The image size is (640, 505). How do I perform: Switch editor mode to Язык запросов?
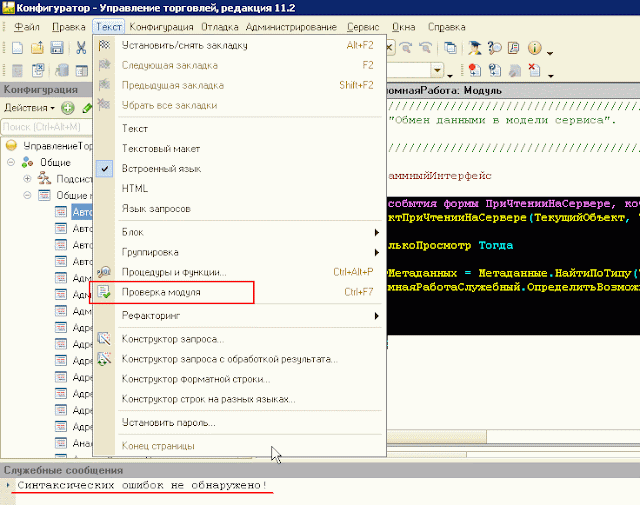click(x=156, y=209)
